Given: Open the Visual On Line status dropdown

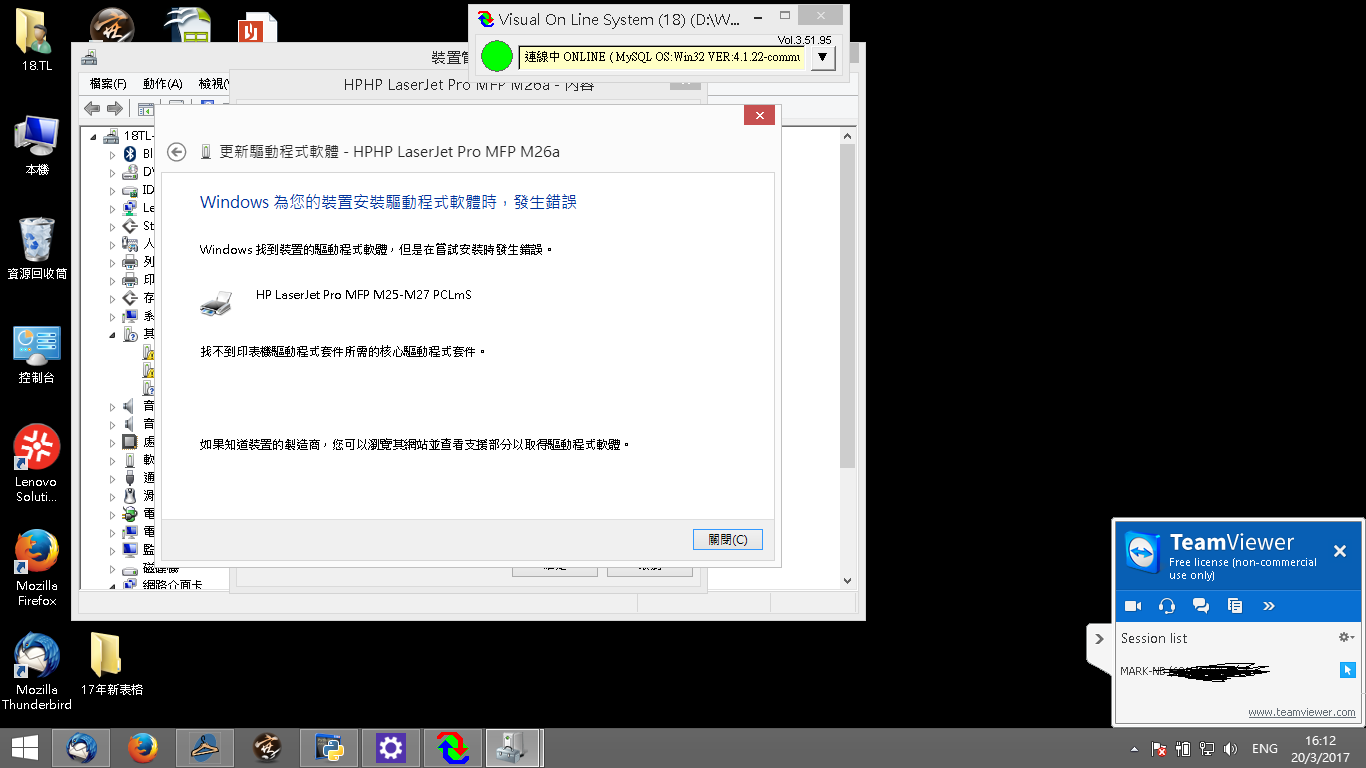Looking at the screenshot, I should point(821,57).
